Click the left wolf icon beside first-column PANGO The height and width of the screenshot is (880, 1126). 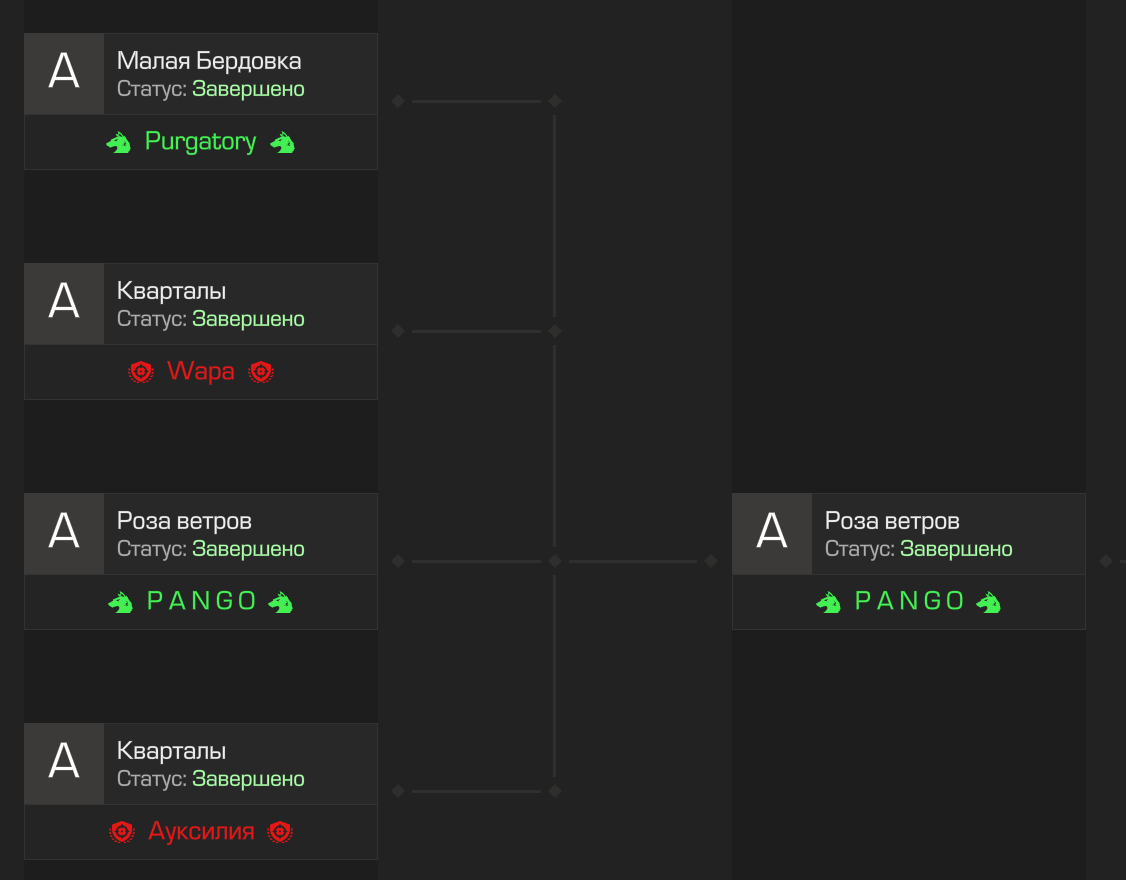click(121, 602)
